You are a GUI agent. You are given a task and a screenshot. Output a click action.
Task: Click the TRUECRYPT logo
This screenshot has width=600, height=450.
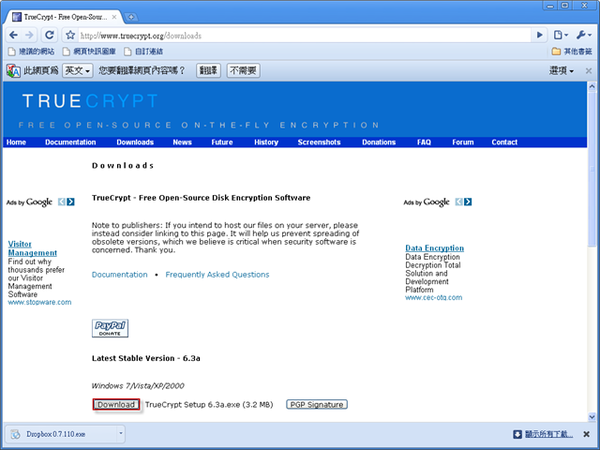[90, 101]
